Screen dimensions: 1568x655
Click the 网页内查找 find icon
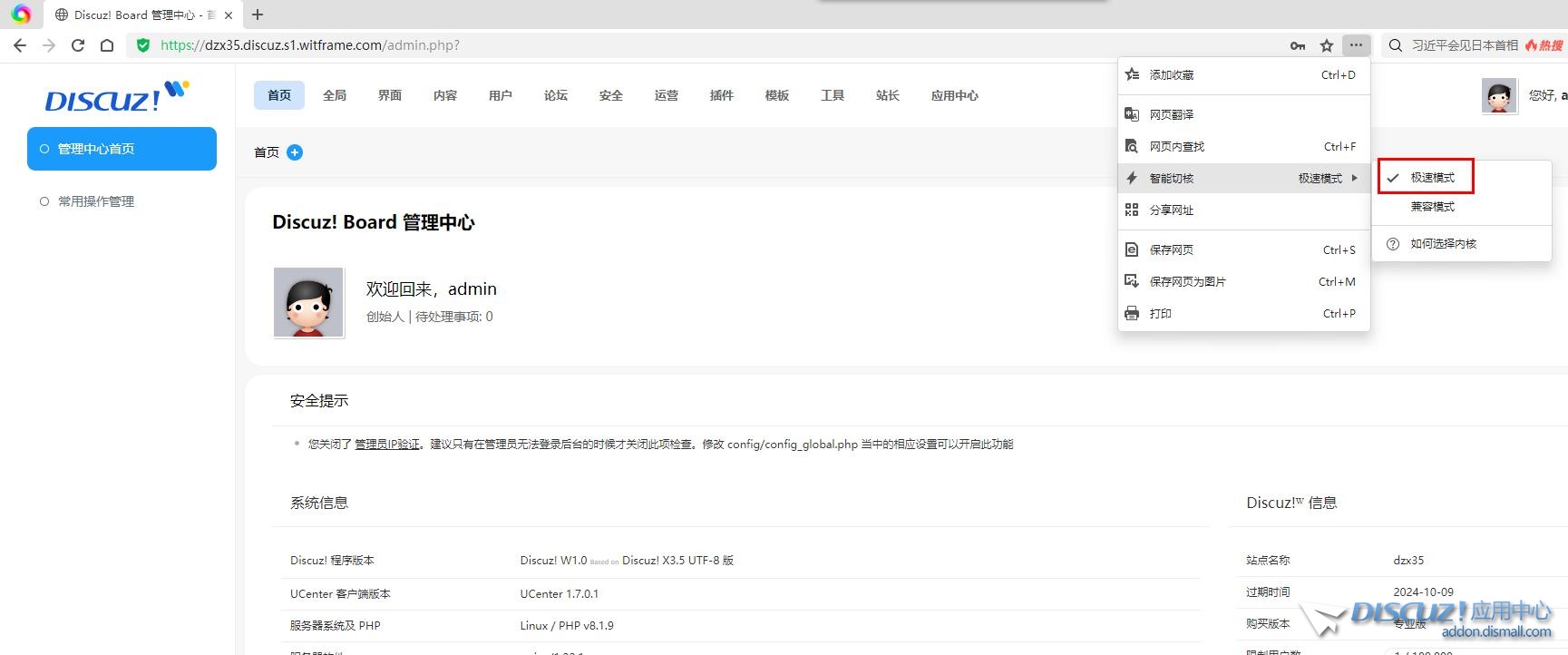pos(1132,146)
